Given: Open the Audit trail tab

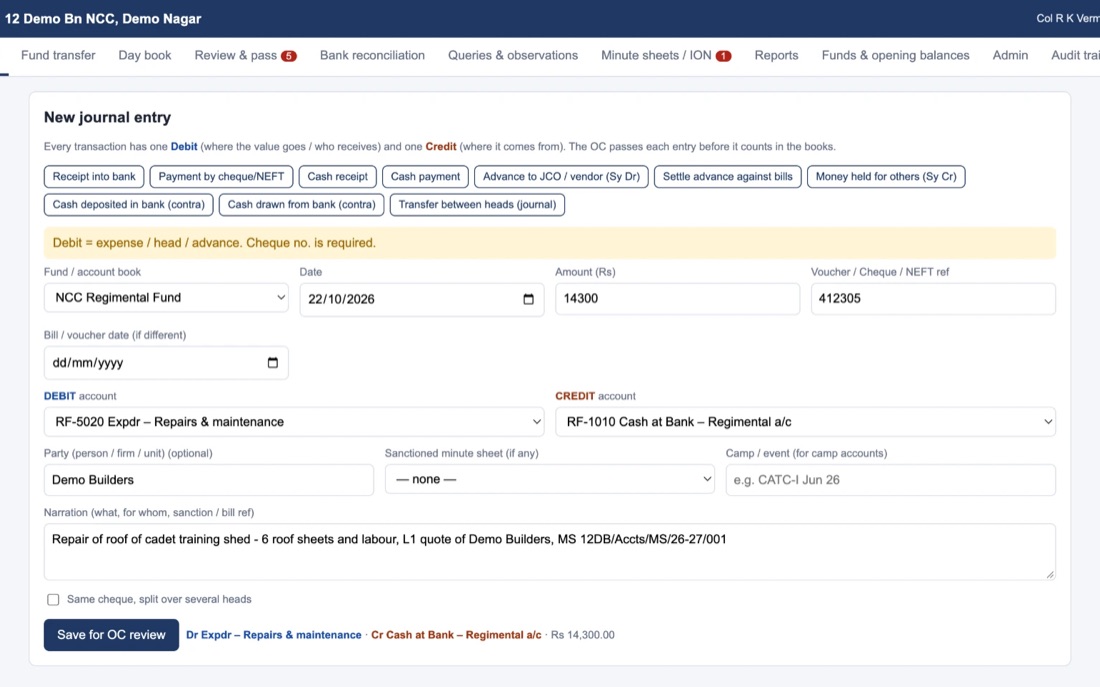Looking at the screenshot, I should click(x=1075, y=55).
